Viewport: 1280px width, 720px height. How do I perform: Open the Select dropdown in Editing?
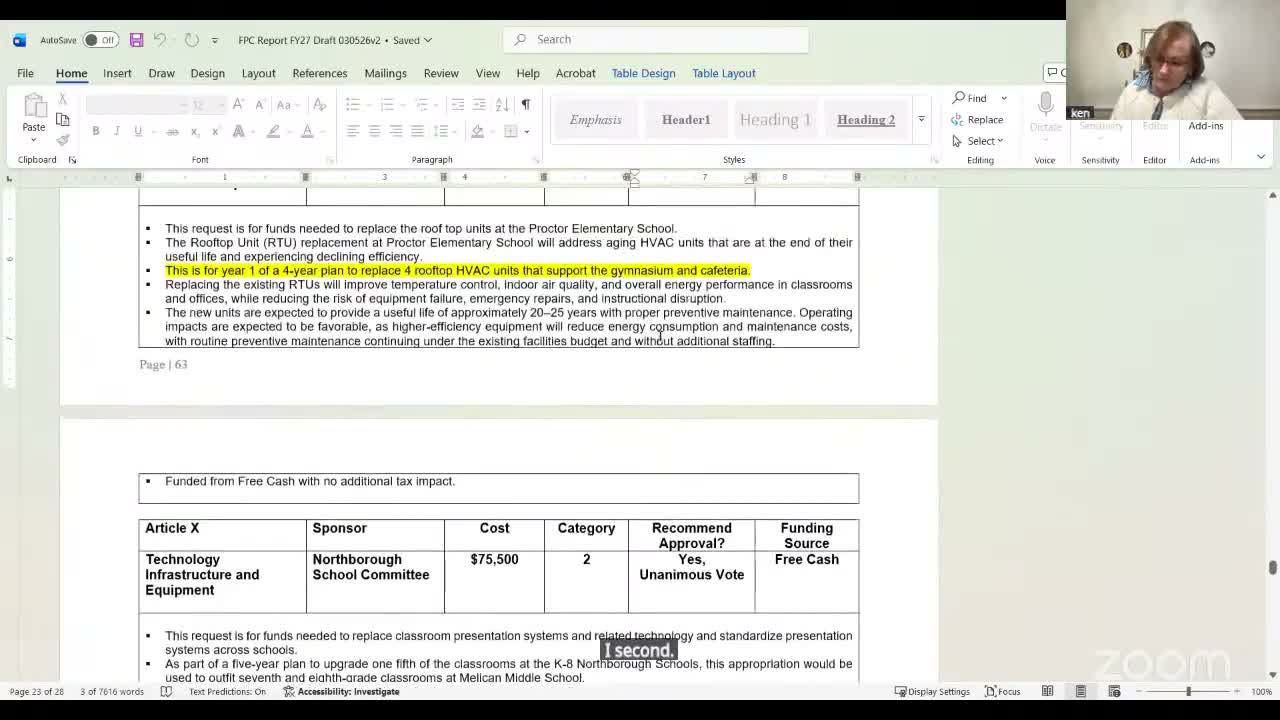[978, 141]
